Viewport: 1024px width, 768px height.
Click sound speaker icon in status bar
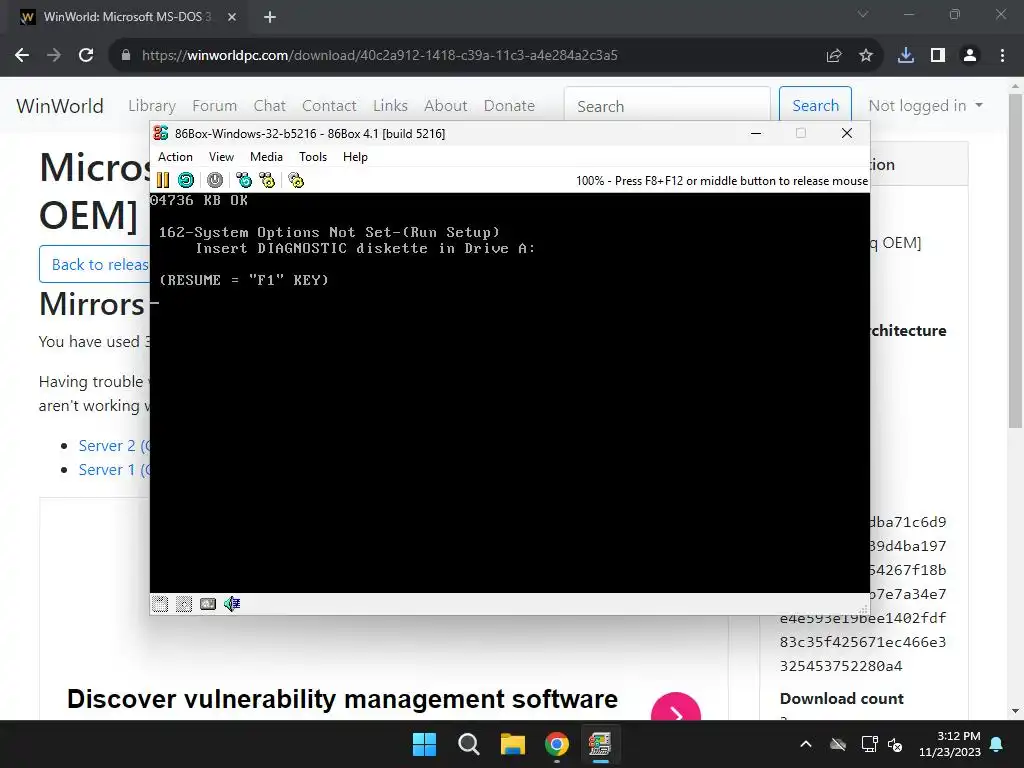click(x=232, y=604)
